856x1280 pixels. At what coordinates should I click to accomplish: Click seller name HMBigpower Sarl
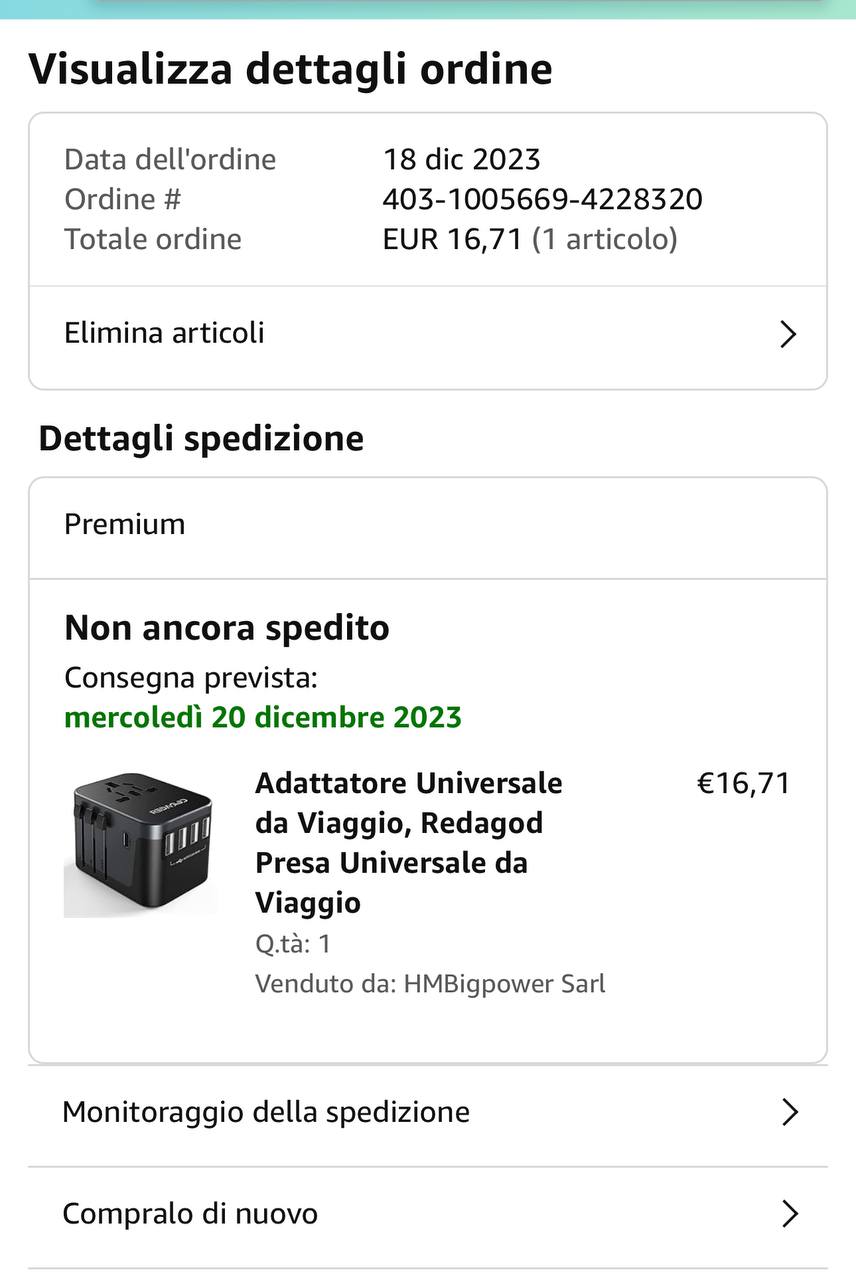click(x=504, y=984)
